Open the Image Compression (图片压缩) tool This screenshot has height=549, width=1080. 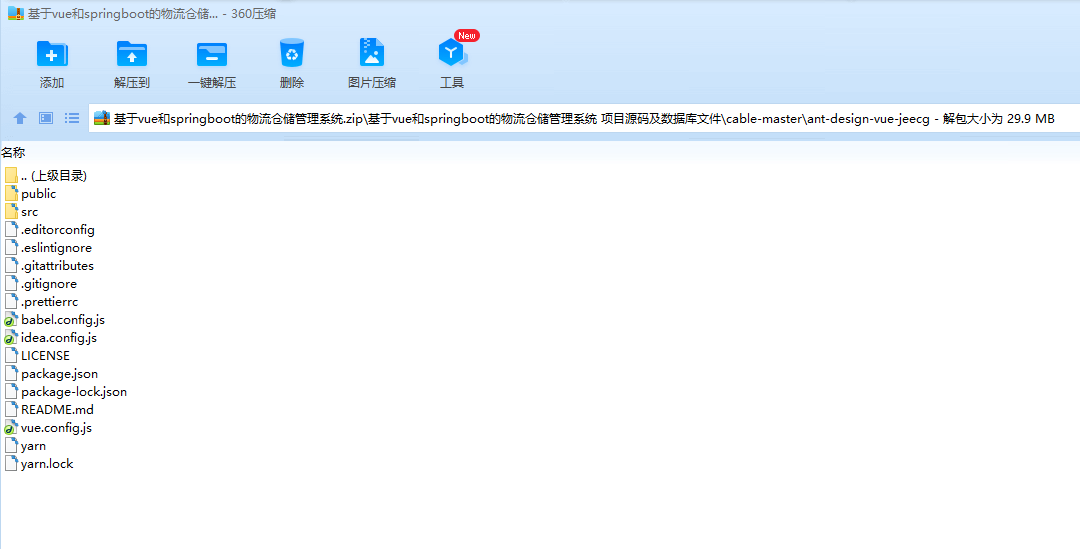click(x=372, y=53)
